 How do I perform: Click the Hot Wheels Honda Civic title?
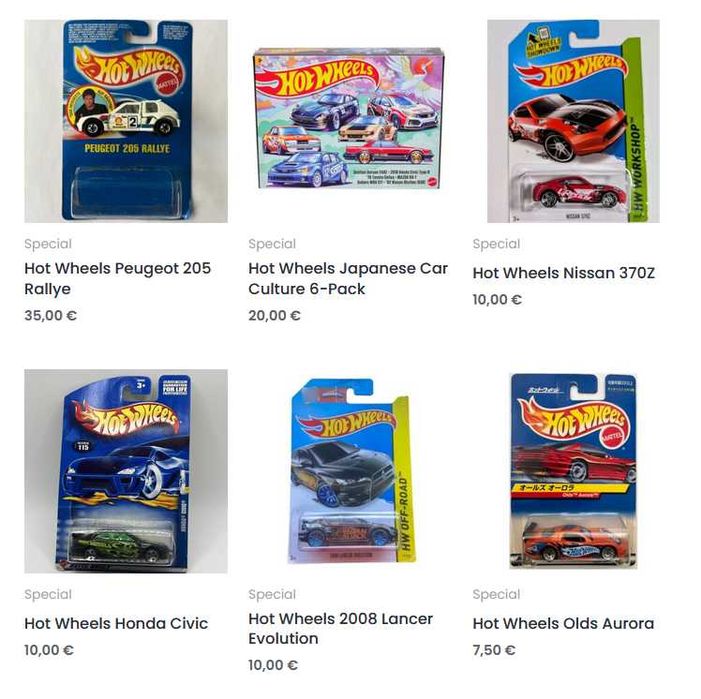116,623
